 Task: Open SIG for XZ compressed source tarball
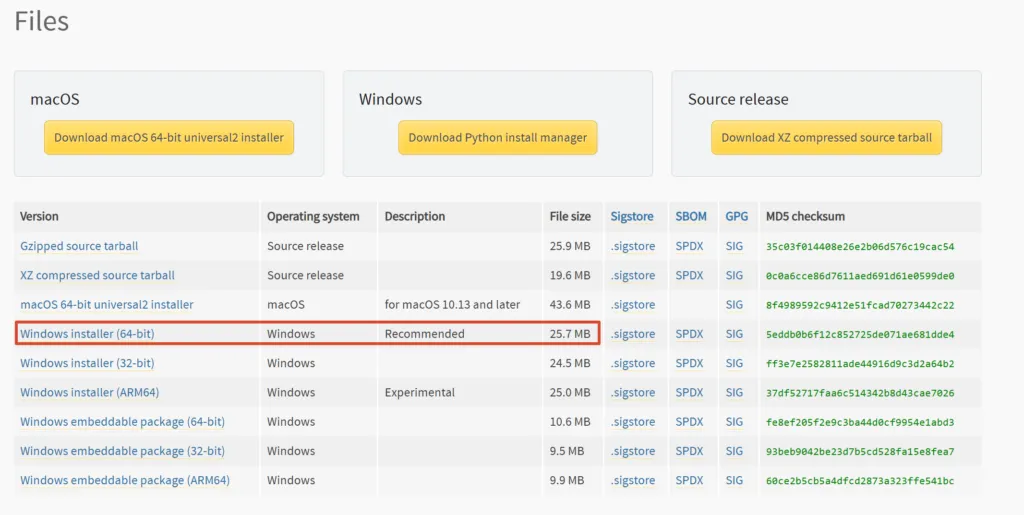734,275
